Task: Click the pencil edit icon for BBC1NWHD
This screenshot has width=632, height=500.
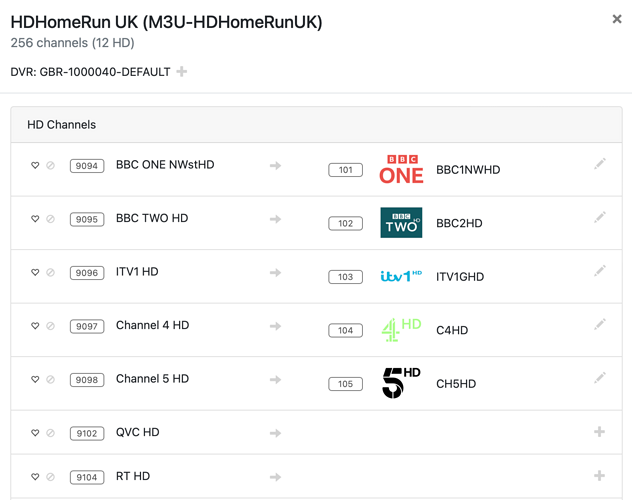Action: [599, 164]
